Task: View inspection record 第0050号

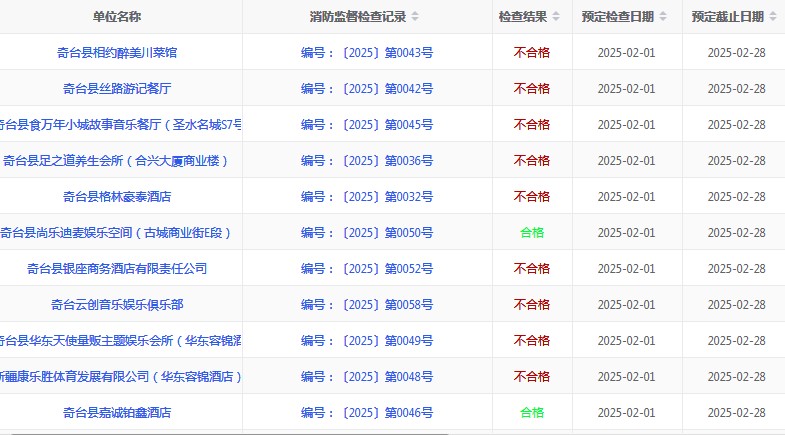Action: click(367, 232)
